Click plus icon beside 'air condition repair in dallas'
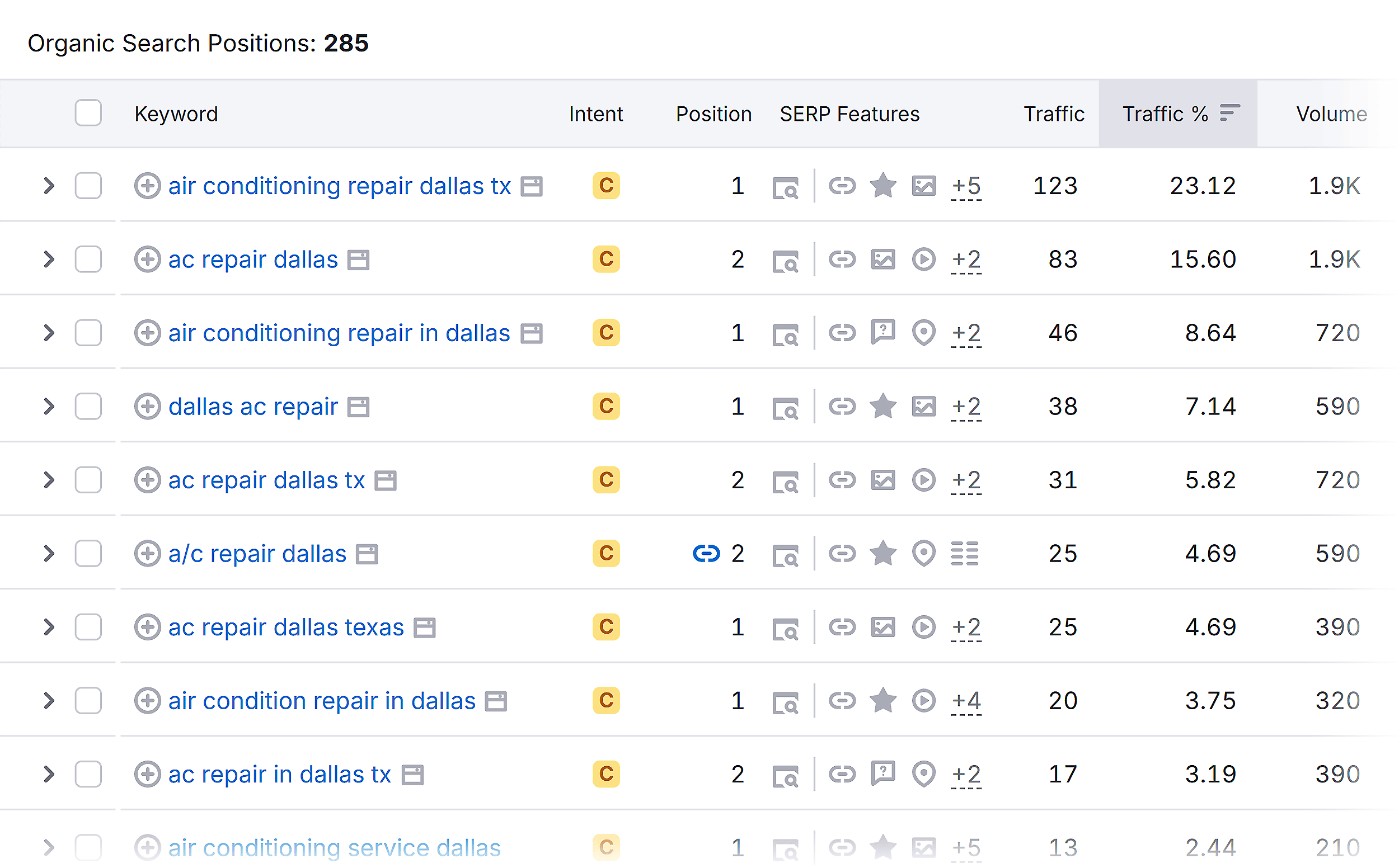 [148, 701]
